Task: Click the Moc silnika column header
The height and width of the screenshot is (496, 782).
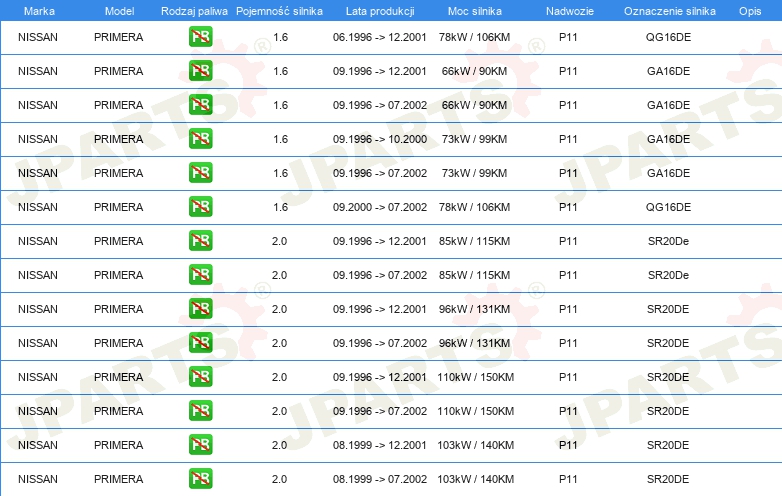Action: pos(475,11)
